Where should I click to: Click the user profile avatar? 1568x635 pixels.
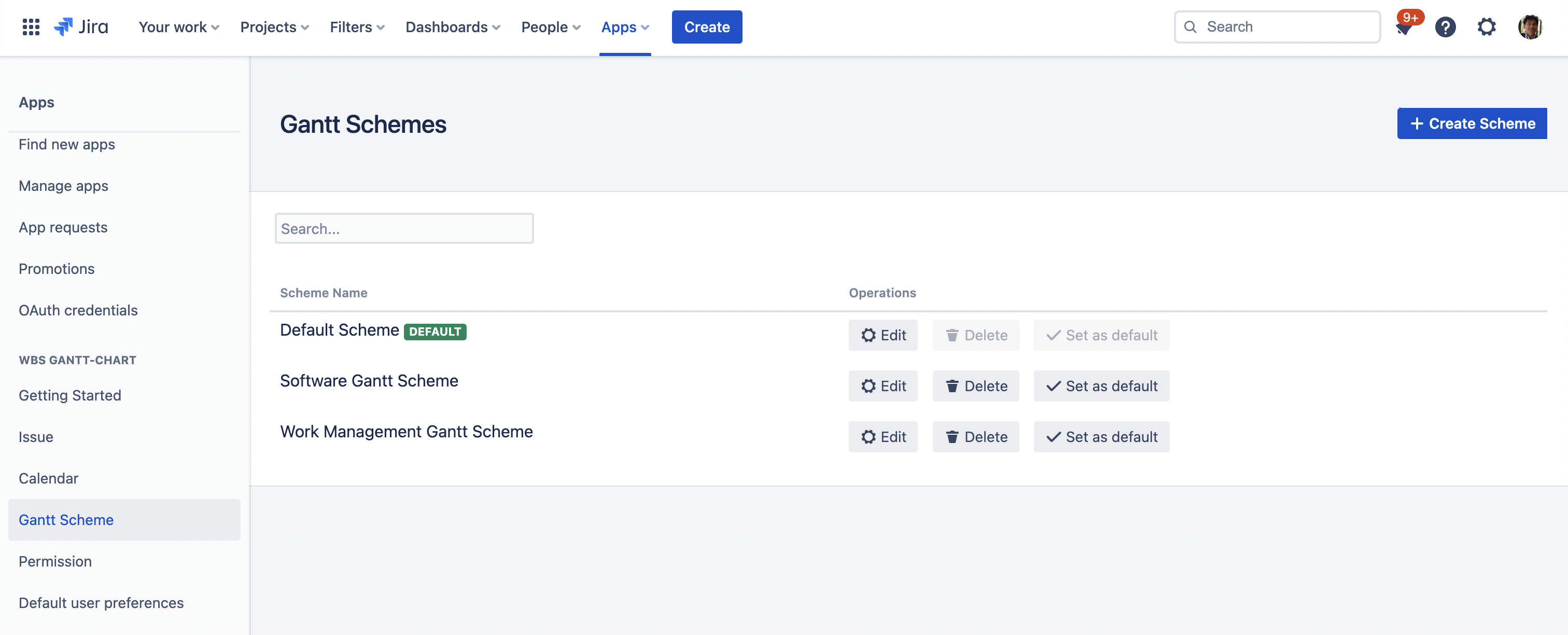(x=1529, y=27)
